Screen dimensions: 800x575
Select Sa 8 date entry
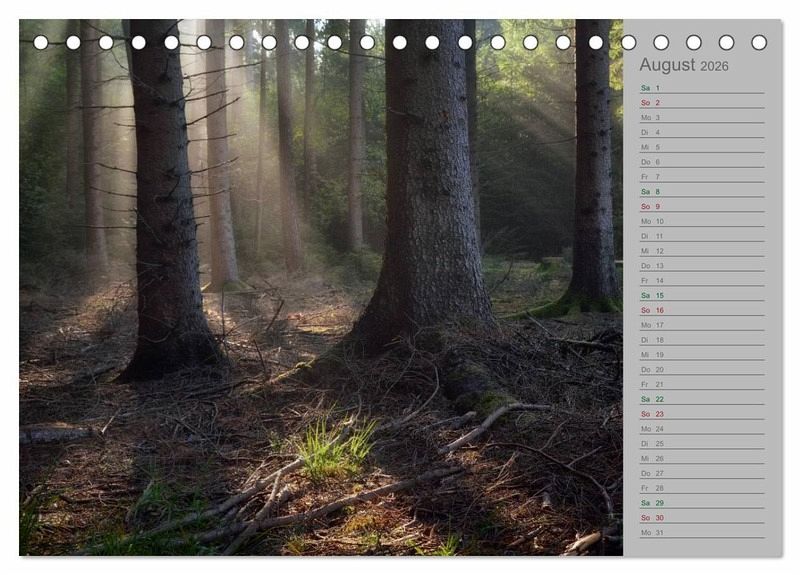click(701, 192)
